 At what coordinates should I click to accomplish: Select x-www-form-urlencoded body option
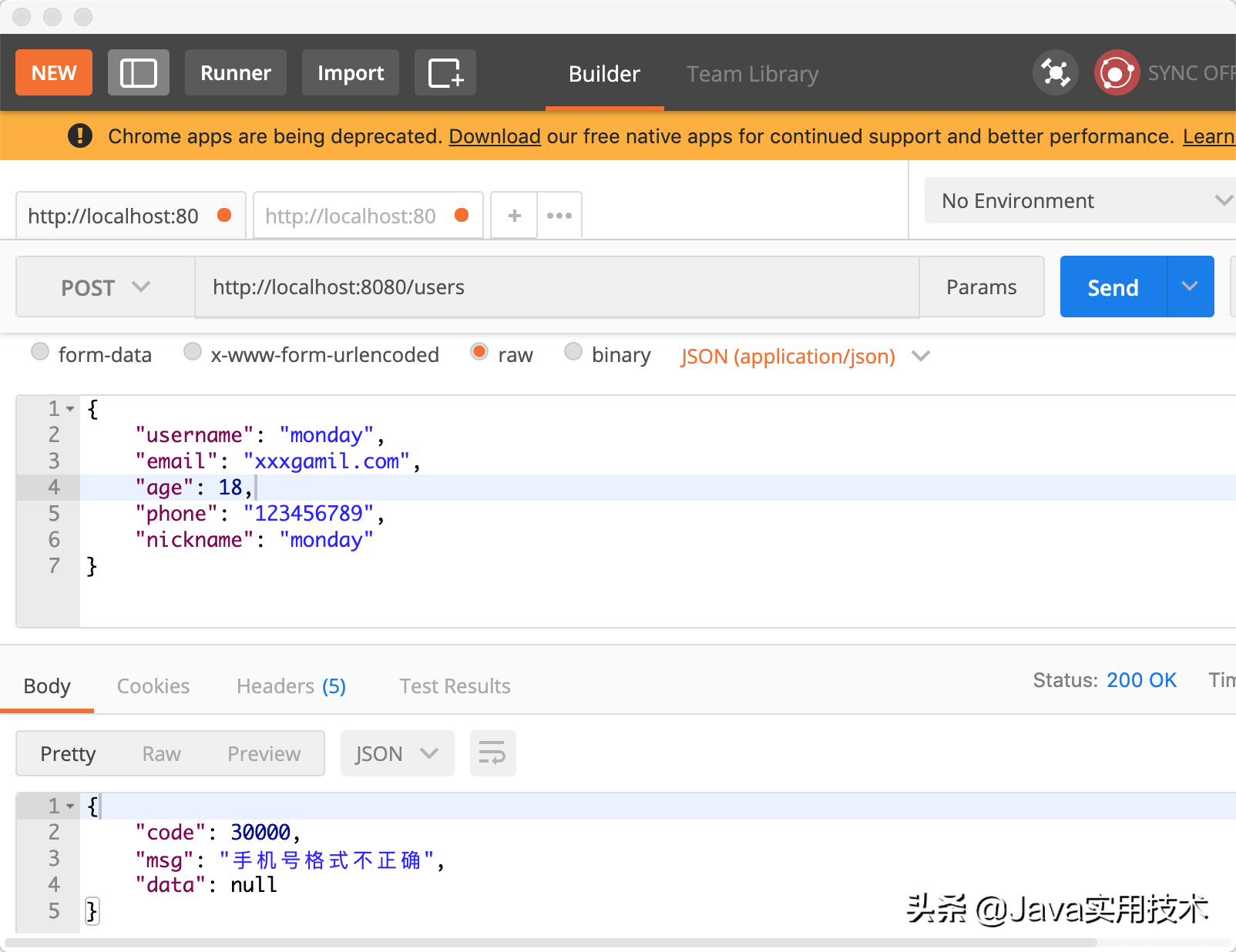click(193, 353)
